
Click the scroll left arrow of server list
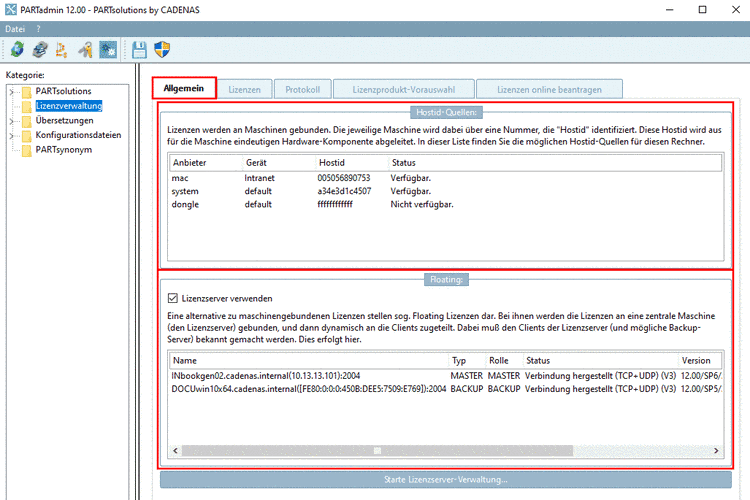(175, 451)
